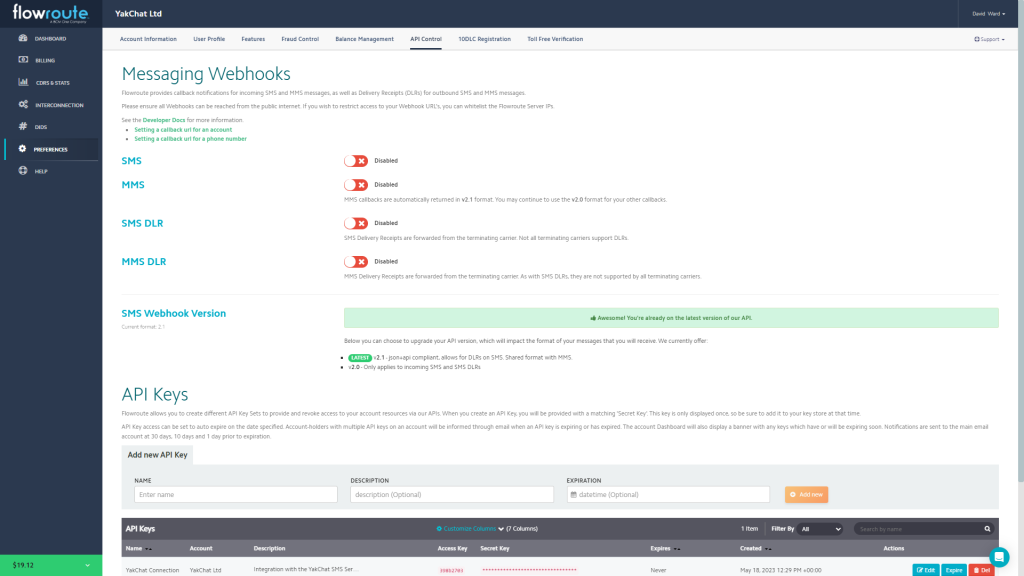This screenshot has width=1024, height=576.
Task: Sort API keys by Created column
Action: (768, 549)
